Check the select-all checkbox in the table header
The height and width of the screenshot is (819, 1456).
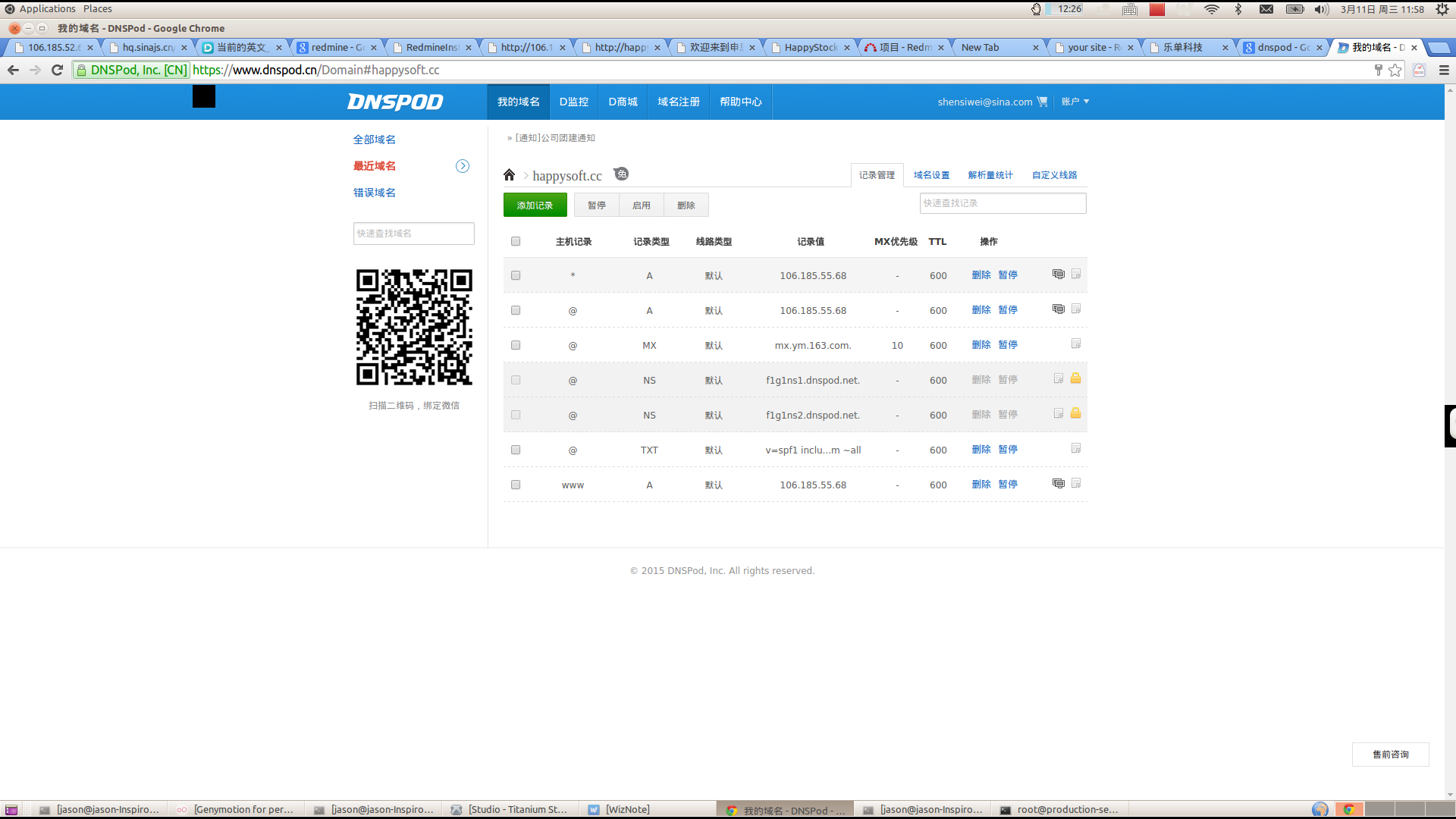[x=516, y=241]
